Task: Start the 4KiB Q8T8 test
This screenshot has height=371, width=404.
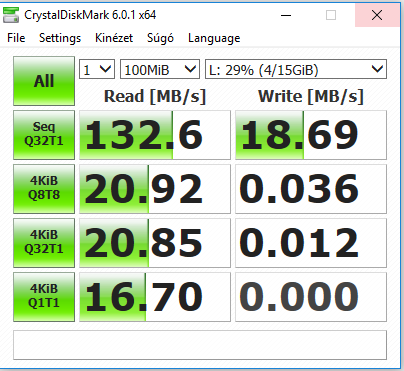Action: pyautogui.click(x=44, y=189)
